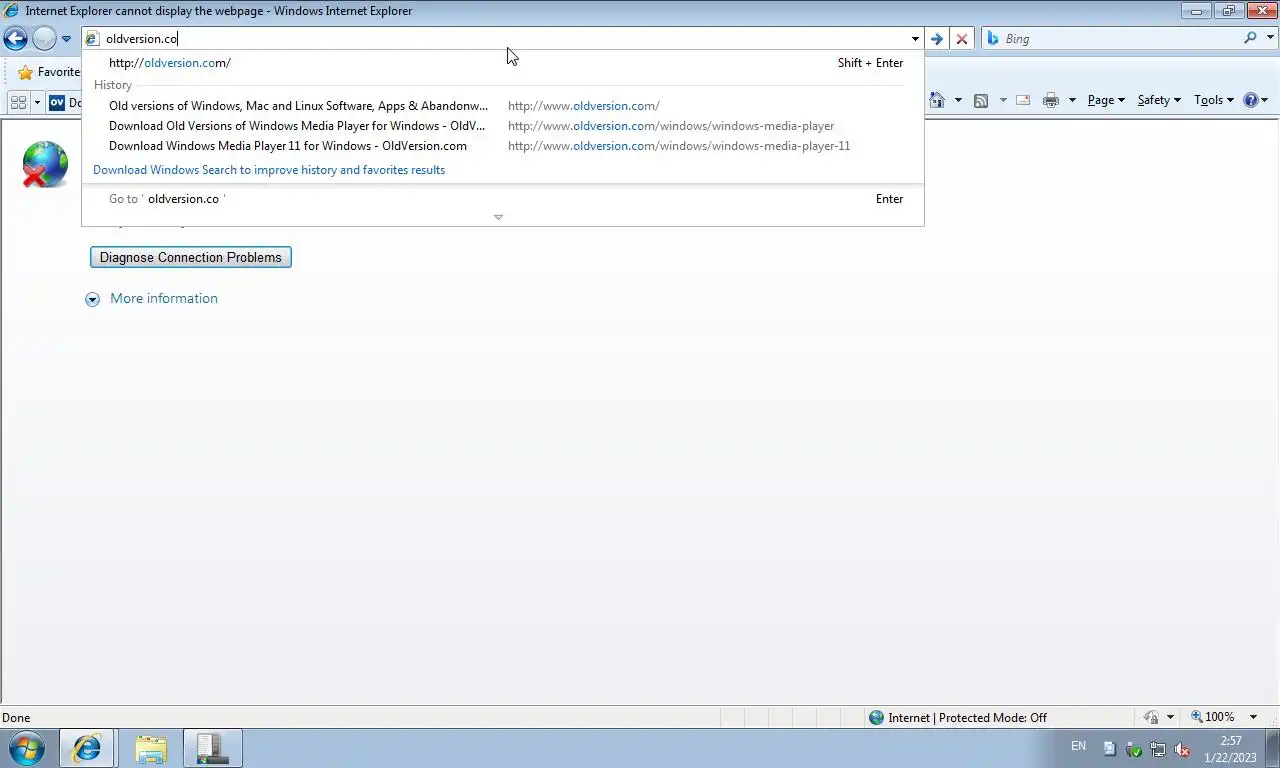Image resolution: width=1280 pixels, height=768 pixels.
Task: Click the server manager taskbar icon
Action: tap(212, 748)
